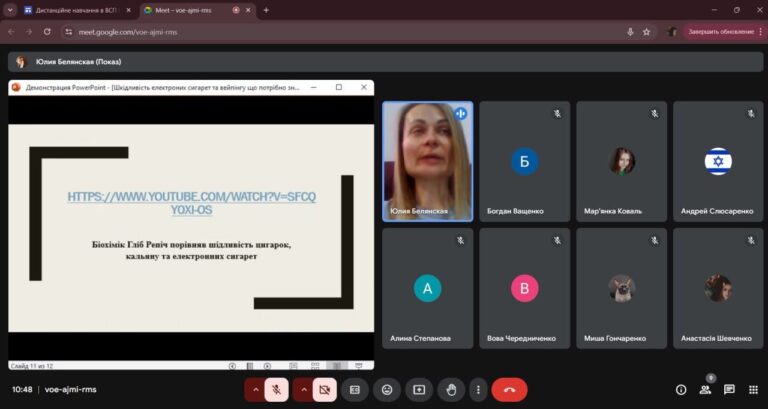Open the activities grid icon
Image resolution: width=768 pixels, height=409 pixels.
753,390
